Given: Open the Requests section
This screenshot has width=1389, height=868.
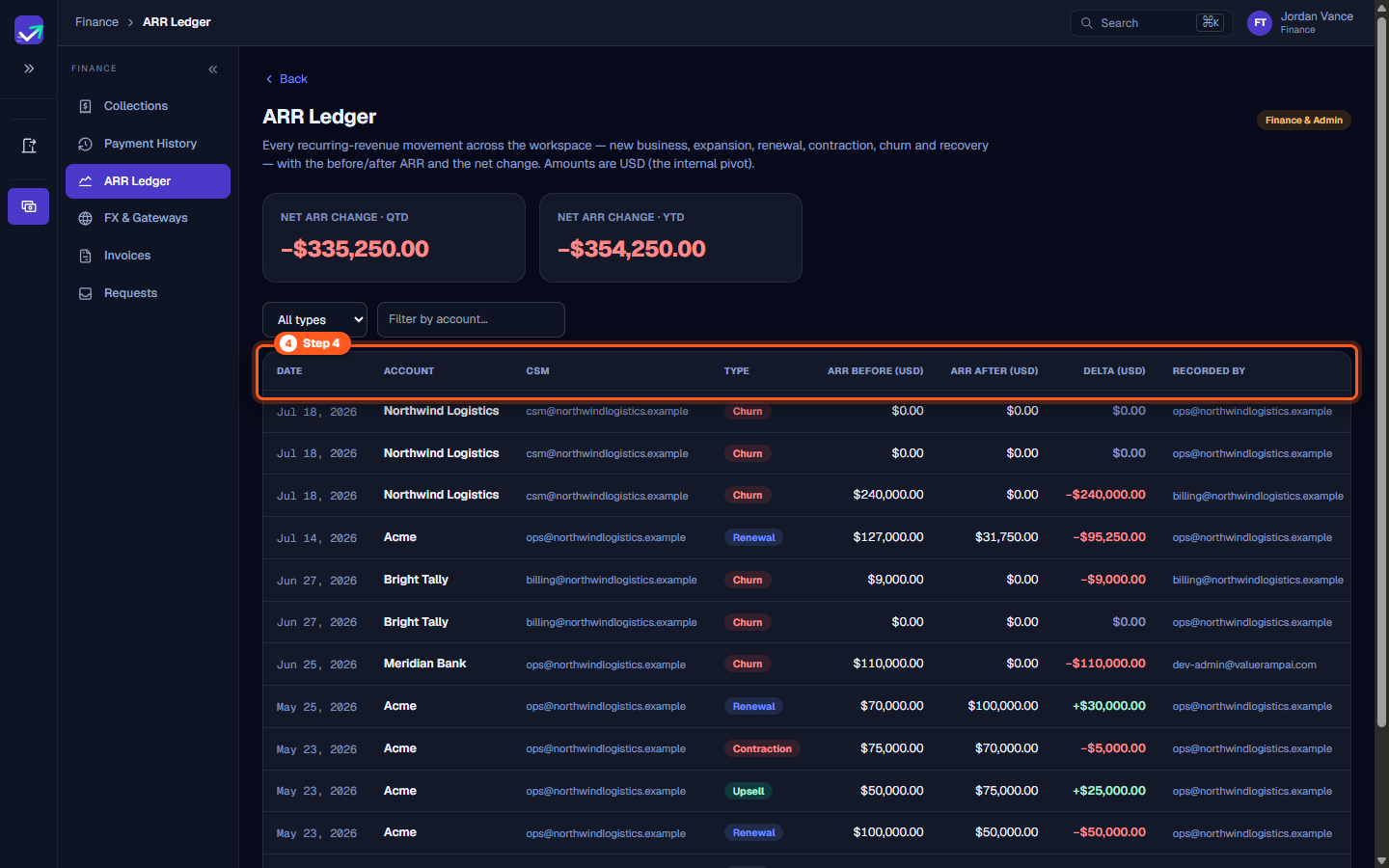Looking at the screenshot, I should coord(148,293).
